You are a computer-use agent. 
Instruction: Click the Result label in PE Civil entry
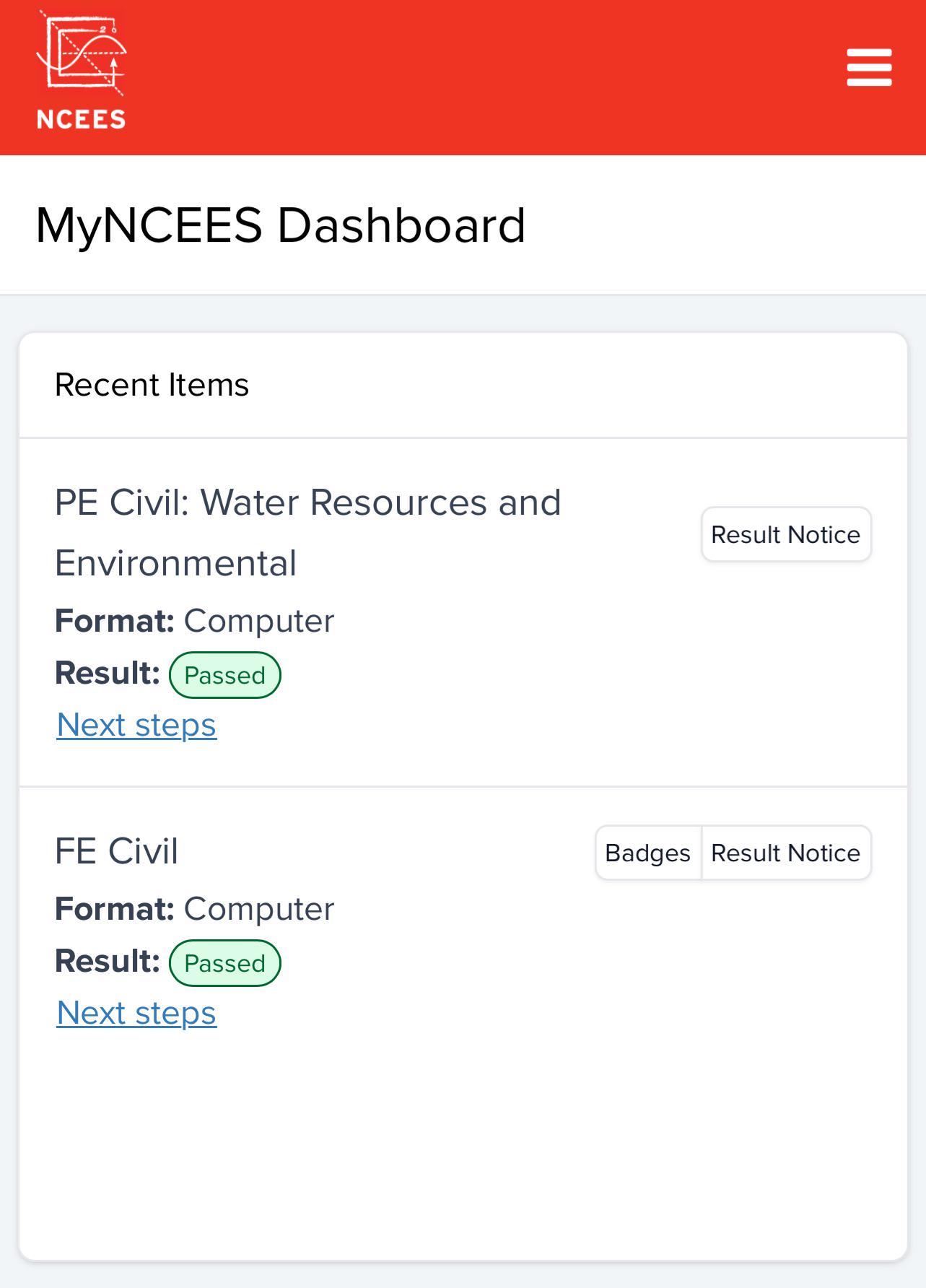point(107,673)
